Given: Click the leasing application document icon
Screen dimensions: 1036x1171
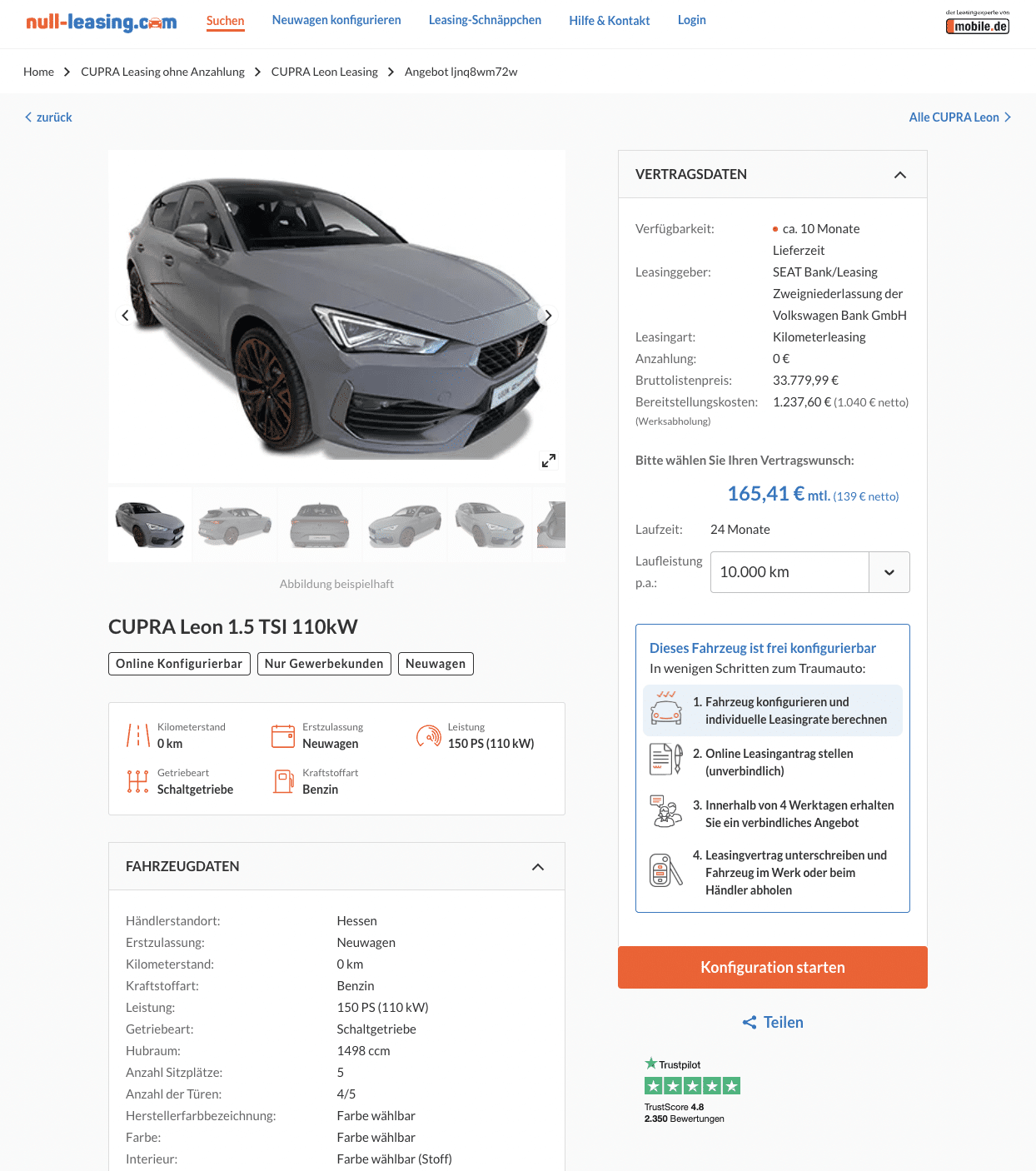Looking at the screenshot, I should [666, 760].
